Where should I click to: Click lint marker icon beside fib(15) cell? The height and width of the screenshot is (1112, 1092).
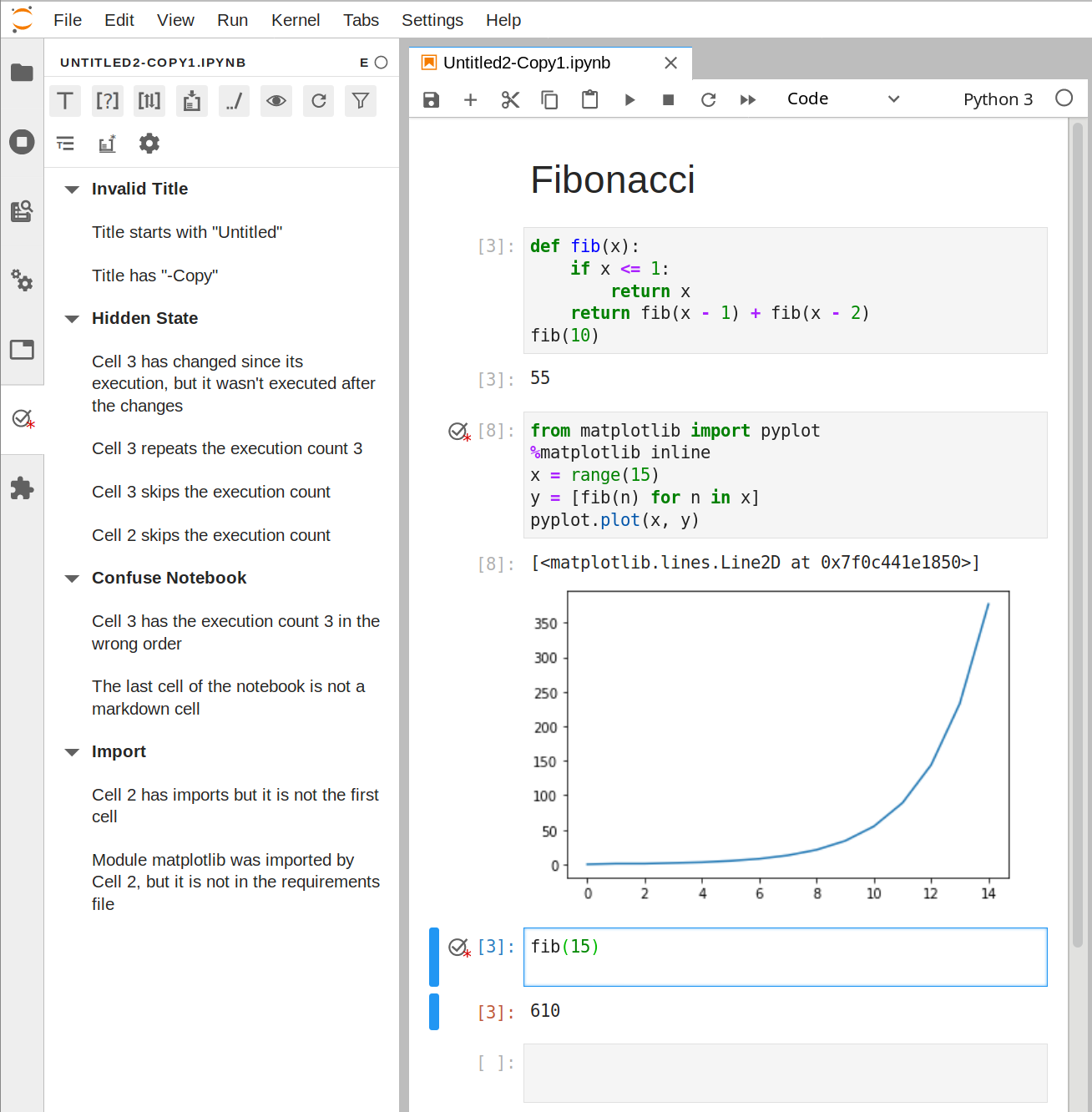click(459, 948)
